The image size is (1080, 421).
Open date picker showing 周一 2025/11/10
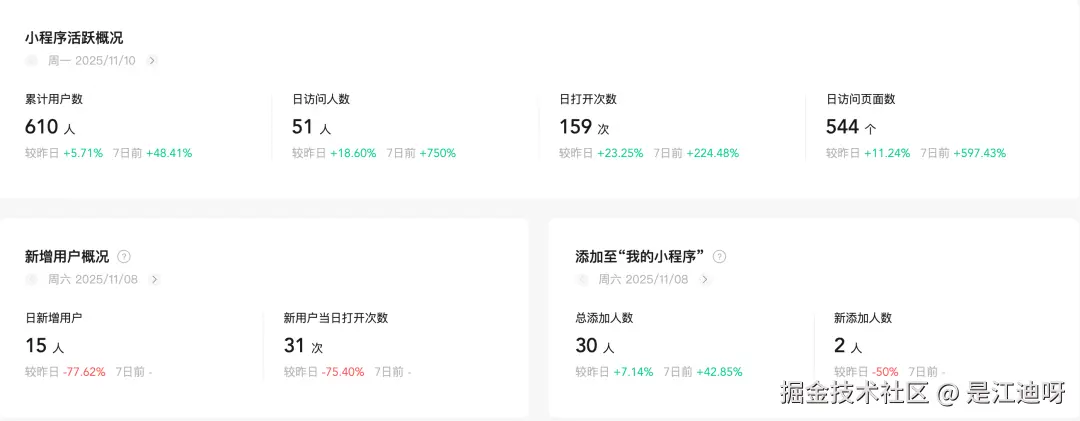[x=92, y=61]
